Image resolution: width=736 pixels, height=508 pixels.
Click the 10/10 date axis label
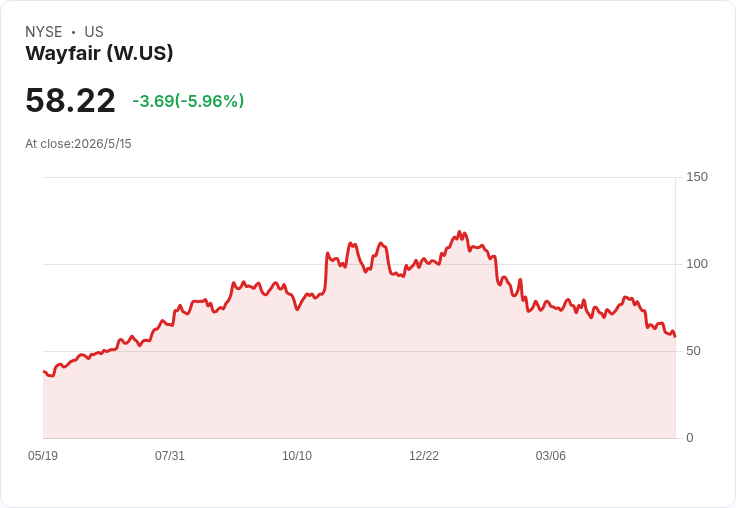point(297,455)
